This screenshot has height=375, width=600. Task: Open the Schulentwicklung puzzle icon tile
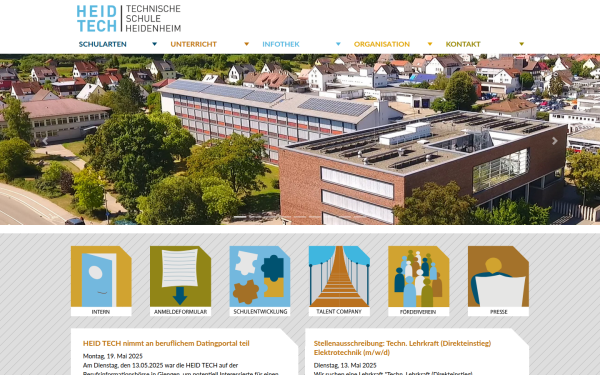coord(260,276)
